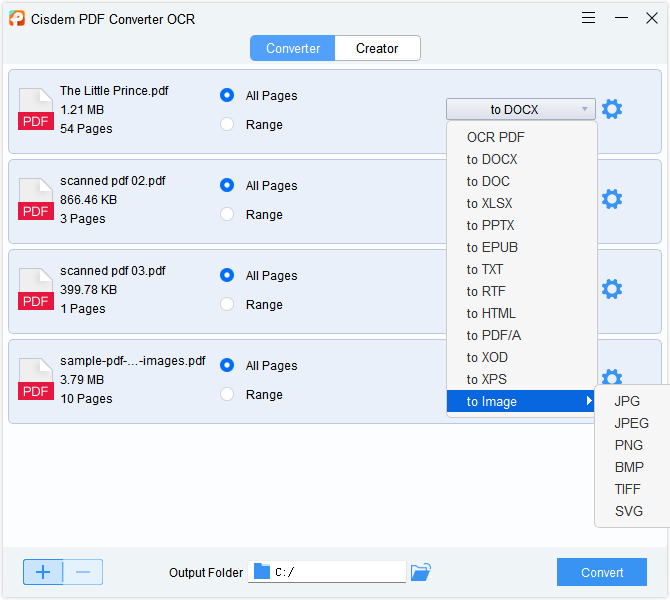The height and width of the screenshot is (600, 670).
Task: Choose 'to EPUB' output format
Action: (x=521, y=247)
